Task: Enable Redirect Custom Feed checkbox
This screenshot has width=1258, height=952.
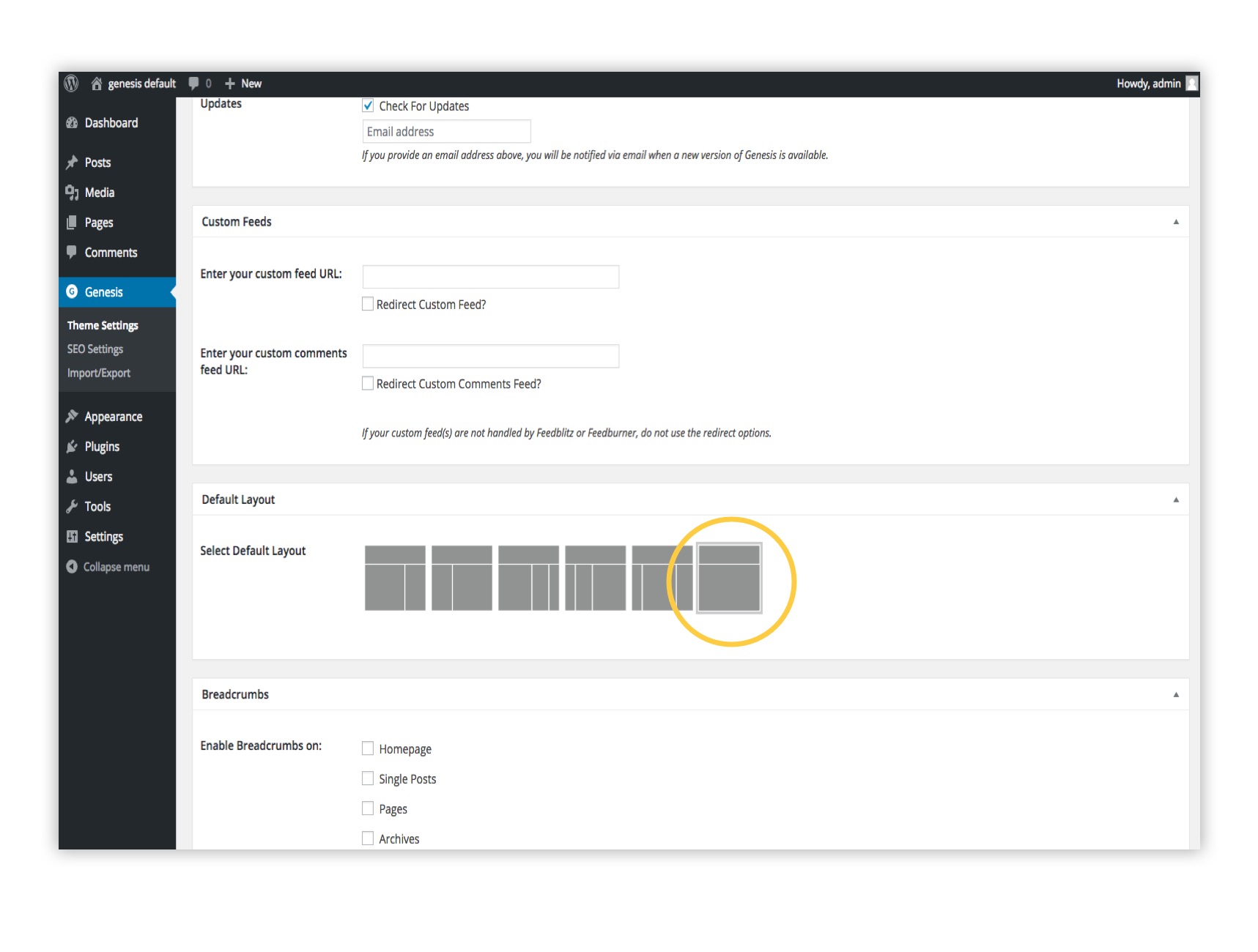Action: (368, 304)
